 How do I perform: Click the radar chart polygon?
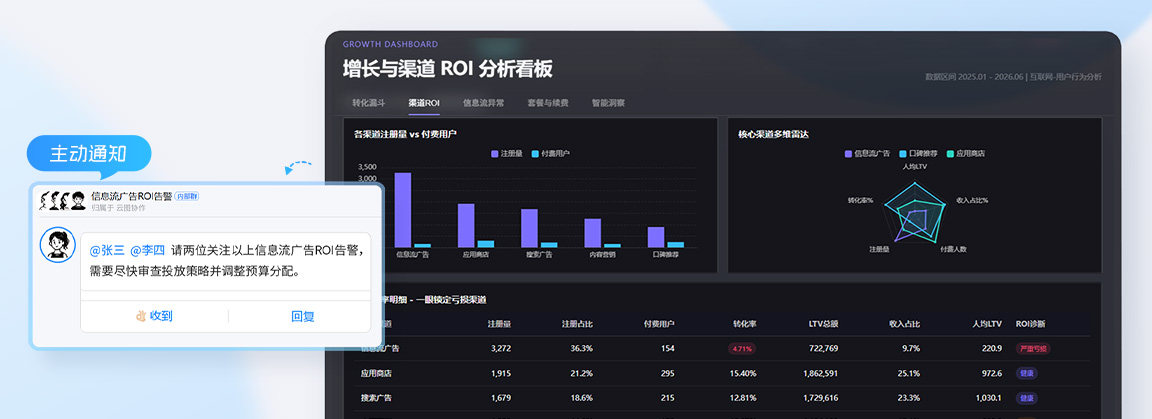coord(913,213)
